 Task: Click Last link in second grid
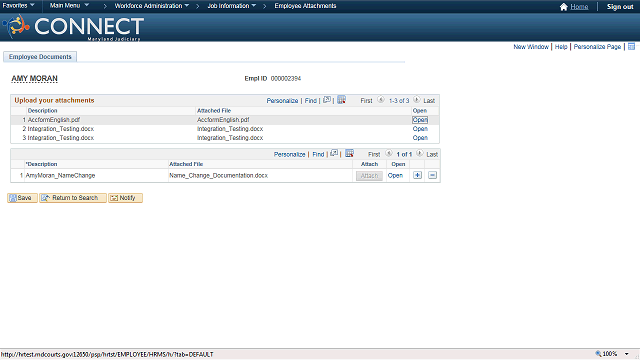coord(432,154)
